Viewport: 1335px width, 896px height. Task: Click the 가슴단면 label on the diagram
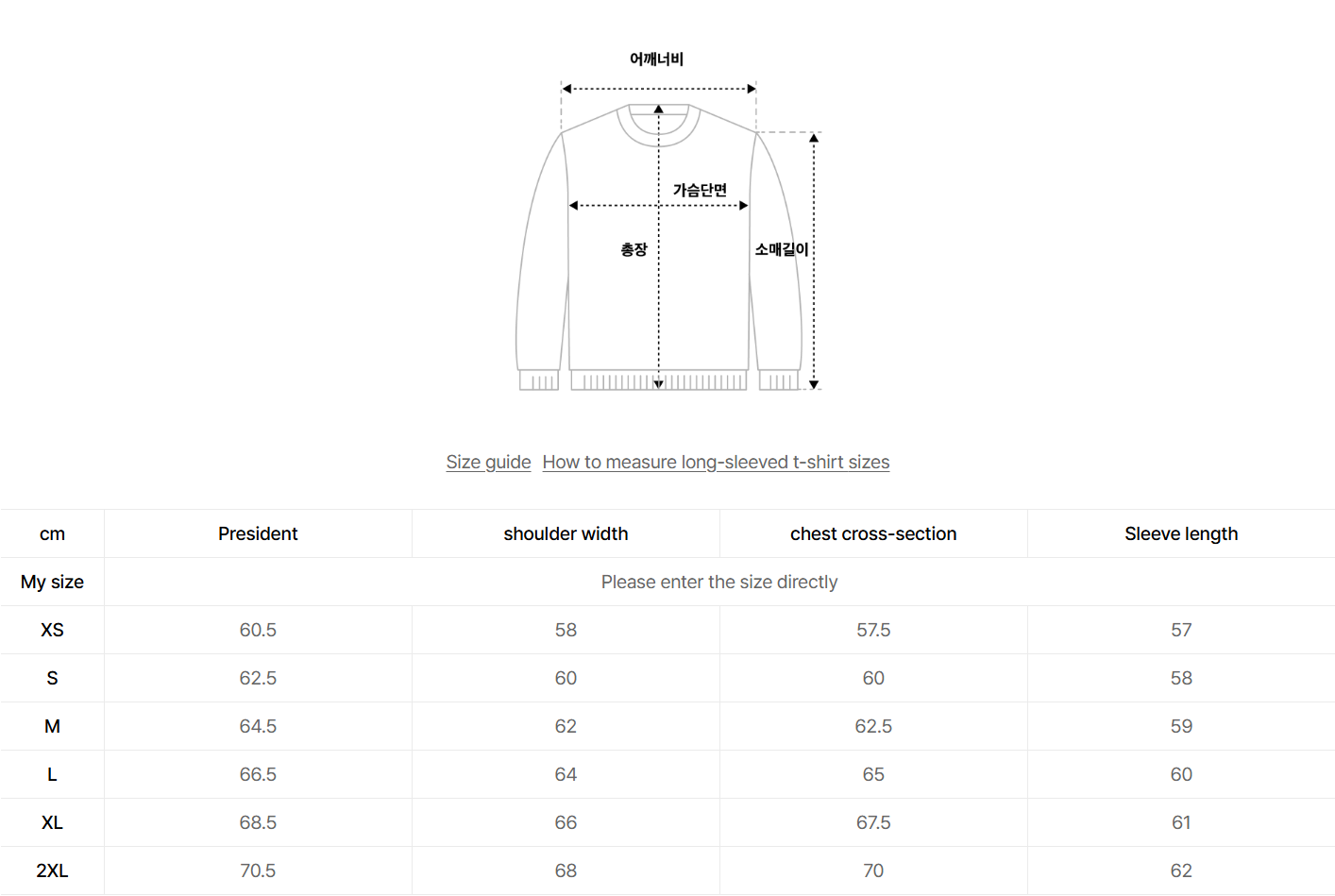(x=700, y=190)
